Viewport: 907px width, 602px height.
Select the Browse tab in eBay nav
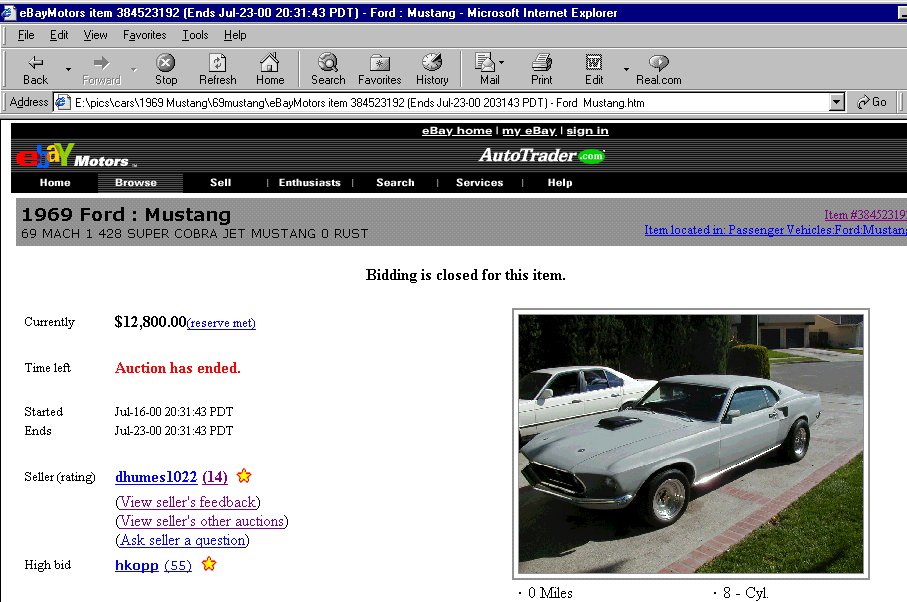(x=136, y=183)
